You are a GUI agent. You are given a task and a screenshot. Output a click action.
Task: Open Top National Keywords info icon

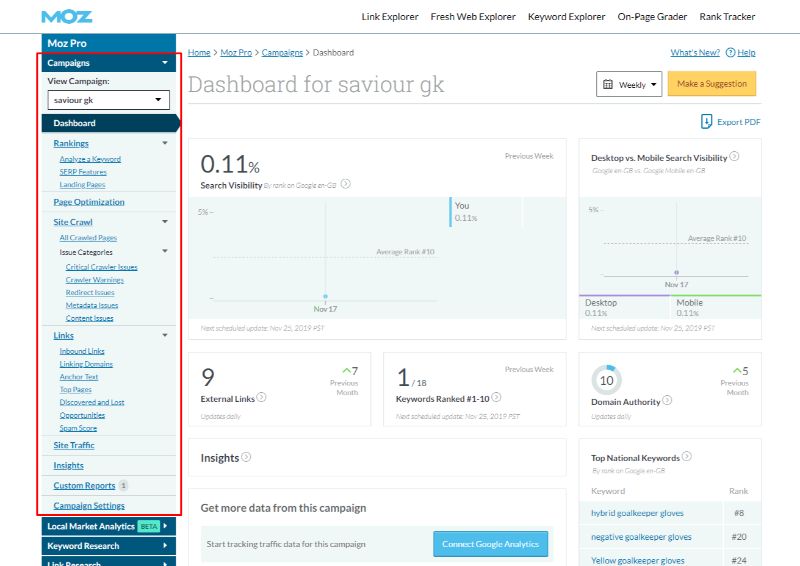point(687,456)
